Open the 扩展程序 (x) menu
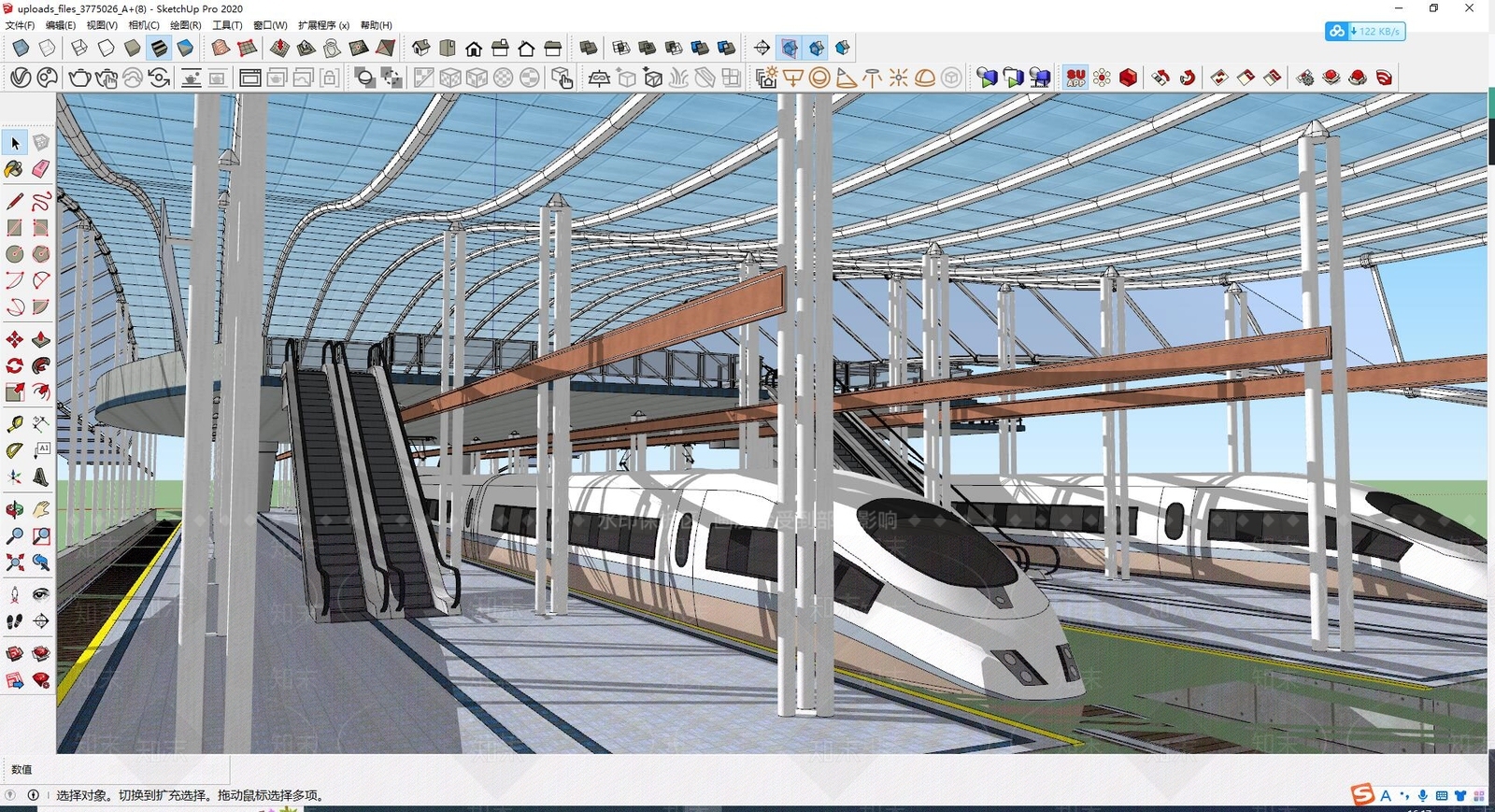Image resolution: width=1495 pixels, height=812 pixels. point(323,25)
